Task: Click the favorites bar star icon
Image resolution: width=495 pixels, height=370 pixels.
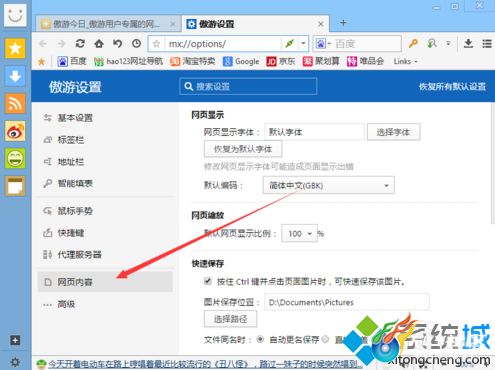Action: point(42,62)
